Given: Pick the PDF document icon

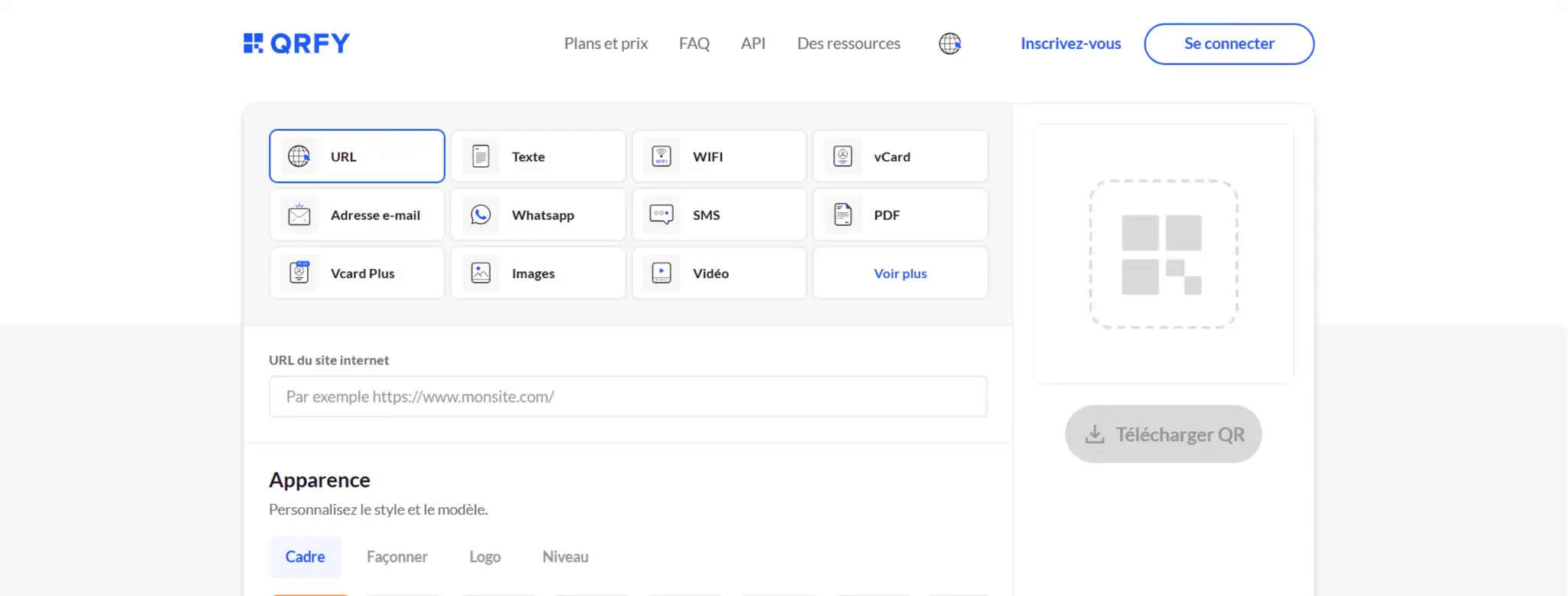Looking at the screenshot, I should coord(842,215).
